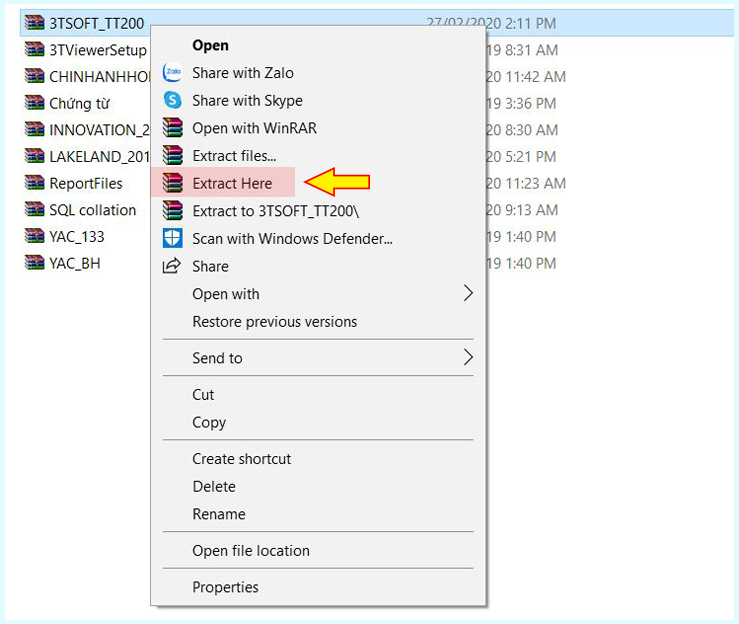Select the INNOVATION_2 file name

pos(99,130)
